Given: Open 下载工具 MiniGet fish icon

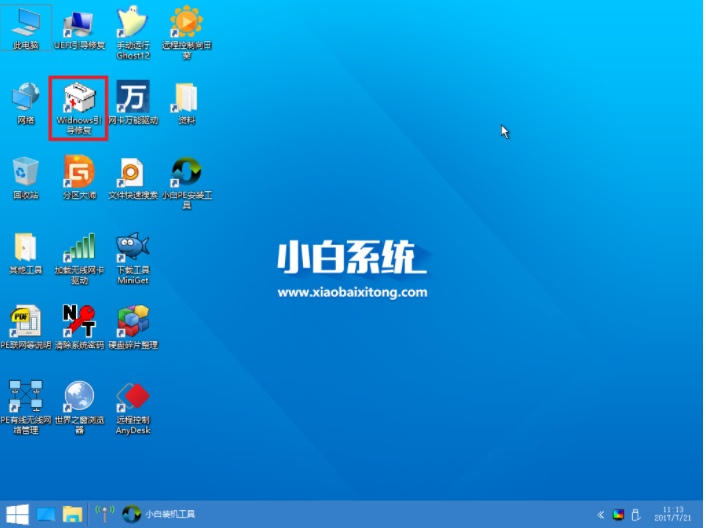Looking at the screenshot, I should tap(132, 249).
